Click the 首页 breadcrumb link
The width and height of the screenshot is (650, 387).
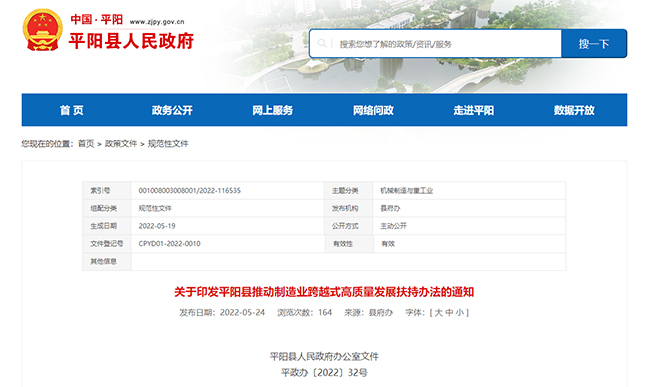86,144
